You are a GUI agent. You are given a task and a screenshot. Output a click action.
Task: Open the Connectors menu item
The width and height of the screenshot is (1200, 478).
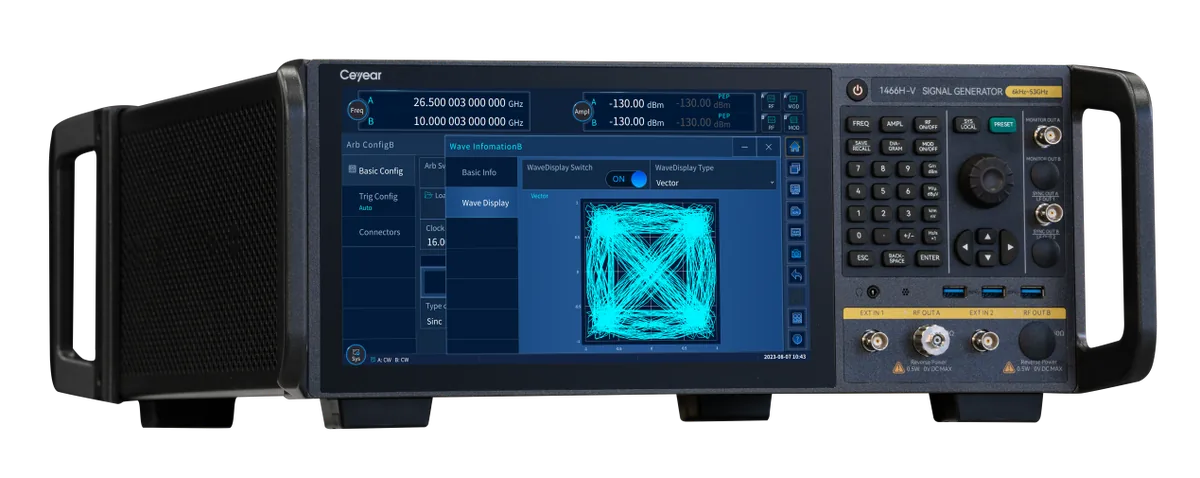379,232
